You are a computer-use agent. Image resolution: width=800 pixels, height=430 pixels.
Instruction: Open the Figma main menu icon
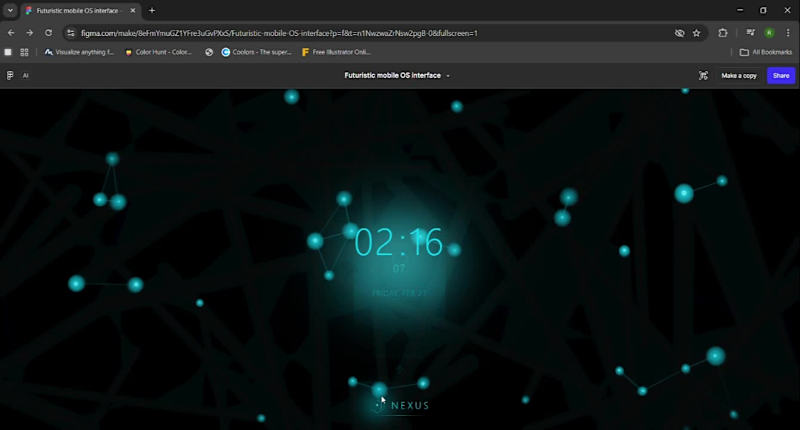coord(10,75)
